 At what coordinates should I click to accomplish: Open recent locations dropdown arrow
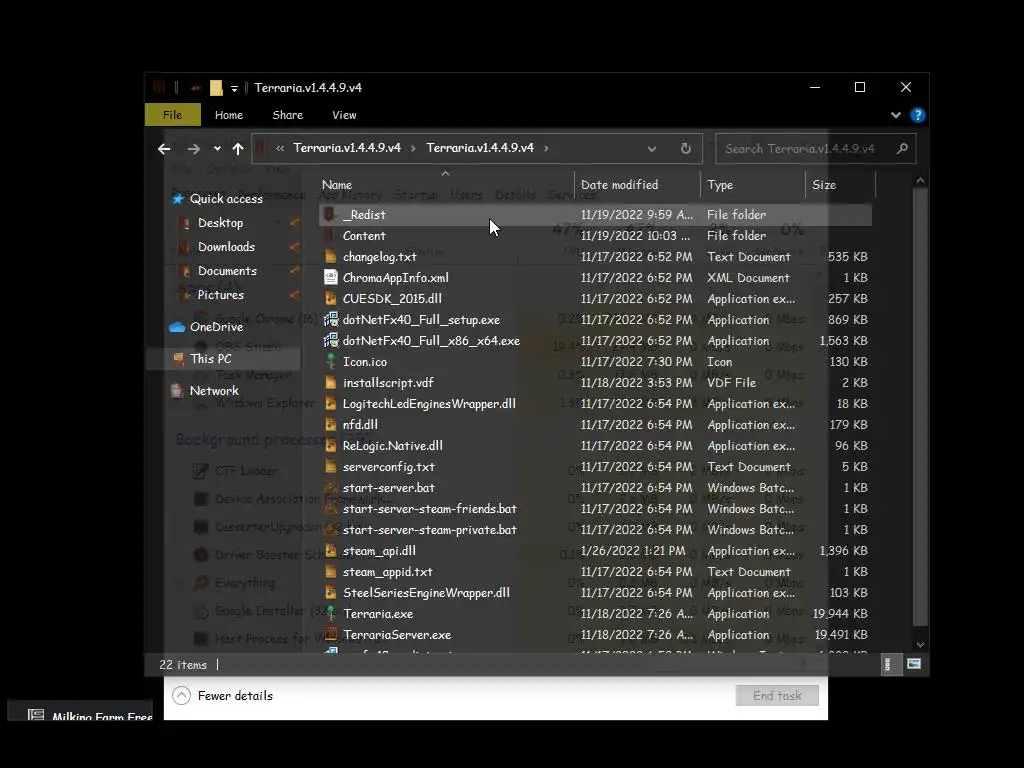click(217, 149)
